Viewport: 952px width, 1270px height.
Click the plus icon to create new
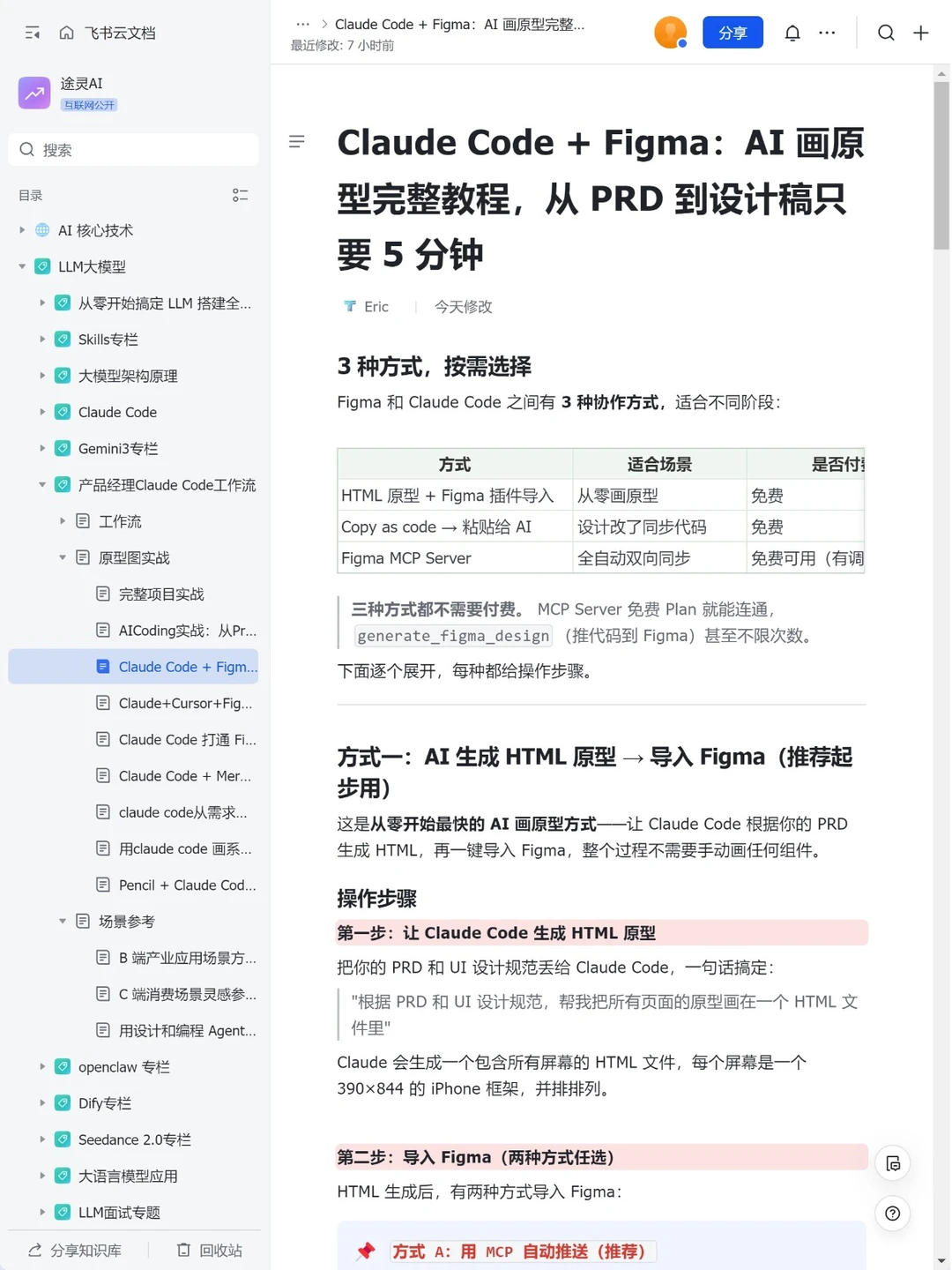921,33
